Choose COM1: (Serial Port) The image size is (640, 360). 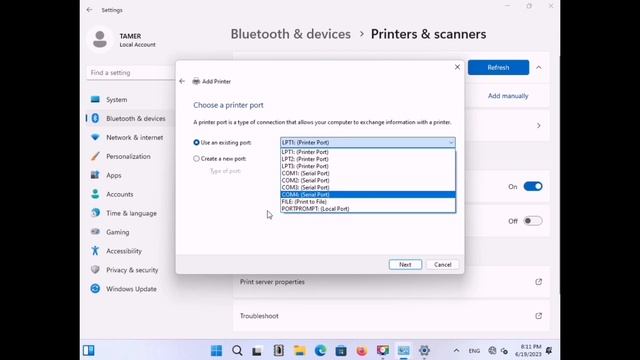pos(368,173)
